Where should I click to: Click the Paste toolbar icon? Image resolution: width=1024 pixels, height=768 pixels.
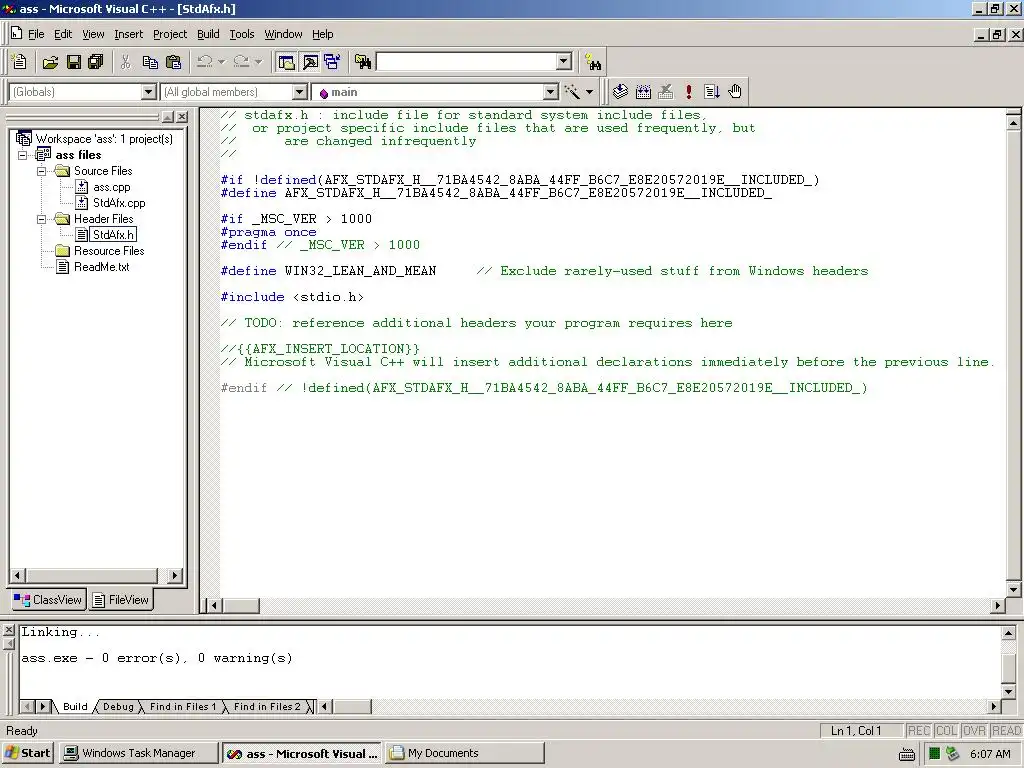(x=173, y=62)
